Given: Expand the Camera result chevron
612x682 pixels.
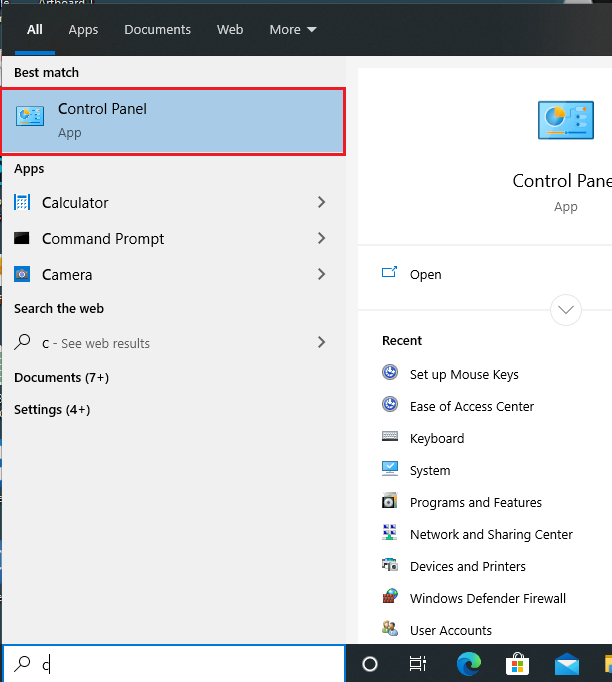Looking at the screenshot, I should (321, 274).
